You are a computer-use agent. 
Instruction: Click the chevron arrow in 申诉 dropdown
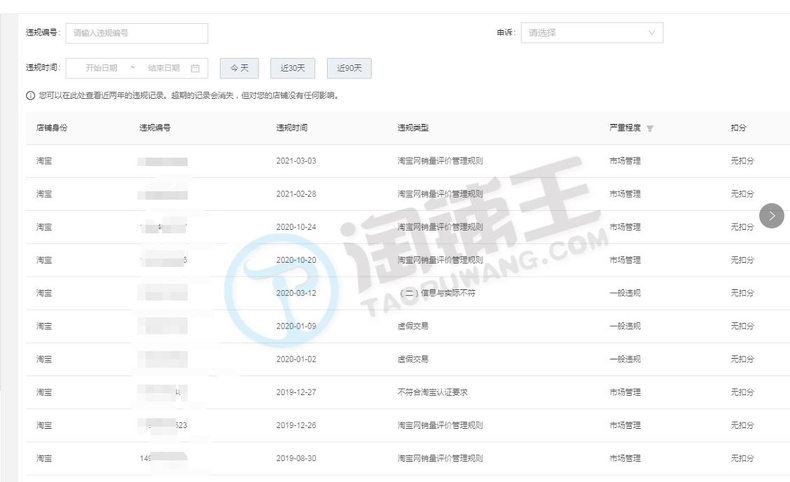[x=651, y=33]
